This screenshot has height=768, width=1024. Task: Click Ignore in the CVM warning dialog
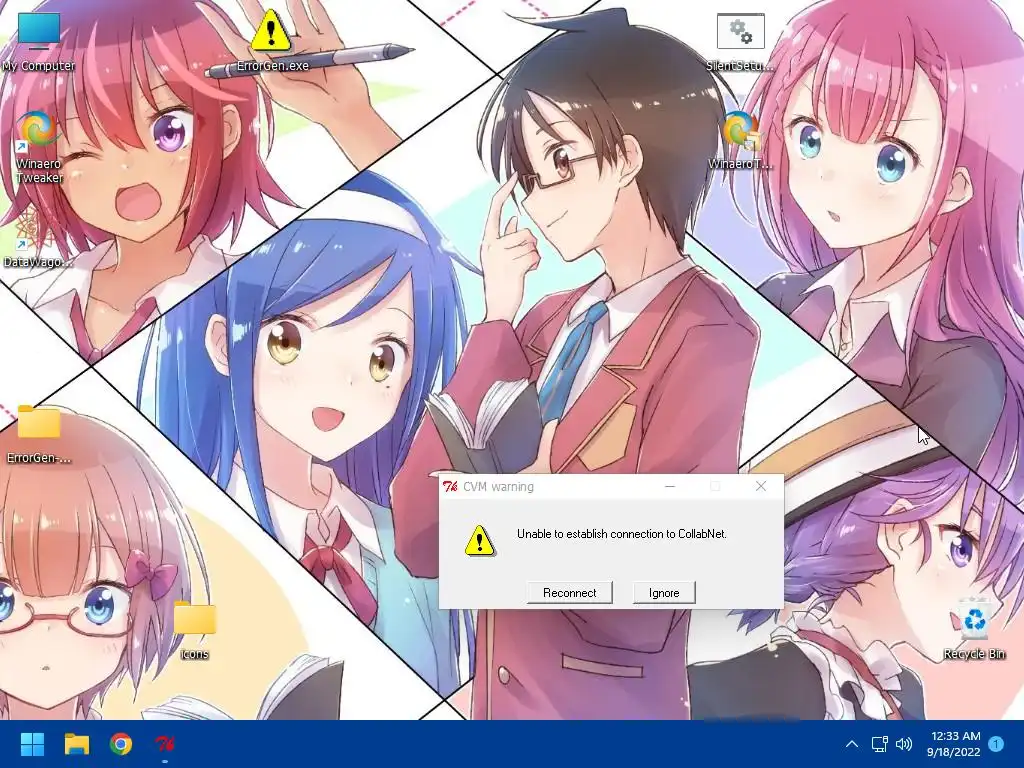click(x=664, y=592)
